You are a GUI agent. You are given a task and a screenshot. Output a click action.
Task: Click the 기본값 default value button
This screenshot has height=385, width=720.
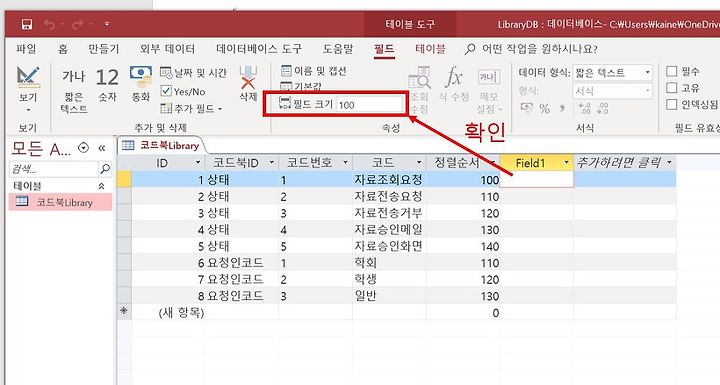pyautogui.click(x=301, y=86)
